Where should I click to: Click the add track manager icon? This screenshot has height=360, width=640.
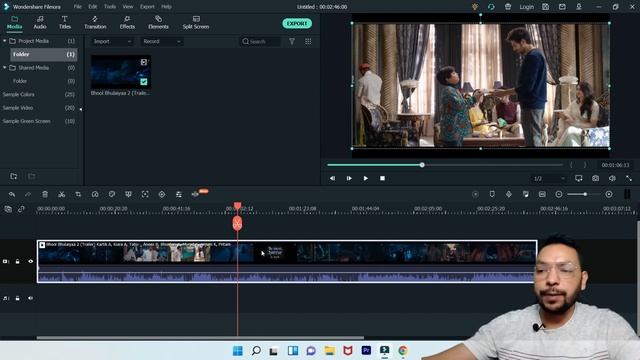(8, 209)
